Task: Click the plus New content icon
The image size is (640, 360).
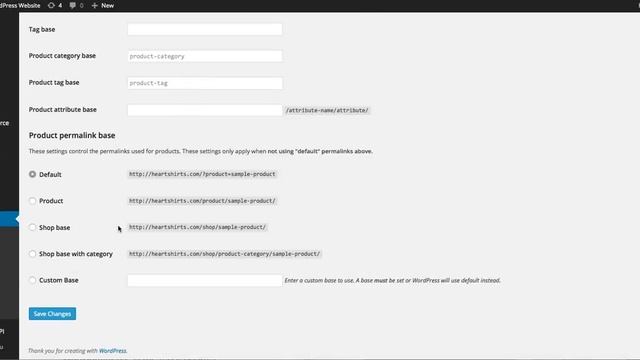Action: click(x=95, y=5)
